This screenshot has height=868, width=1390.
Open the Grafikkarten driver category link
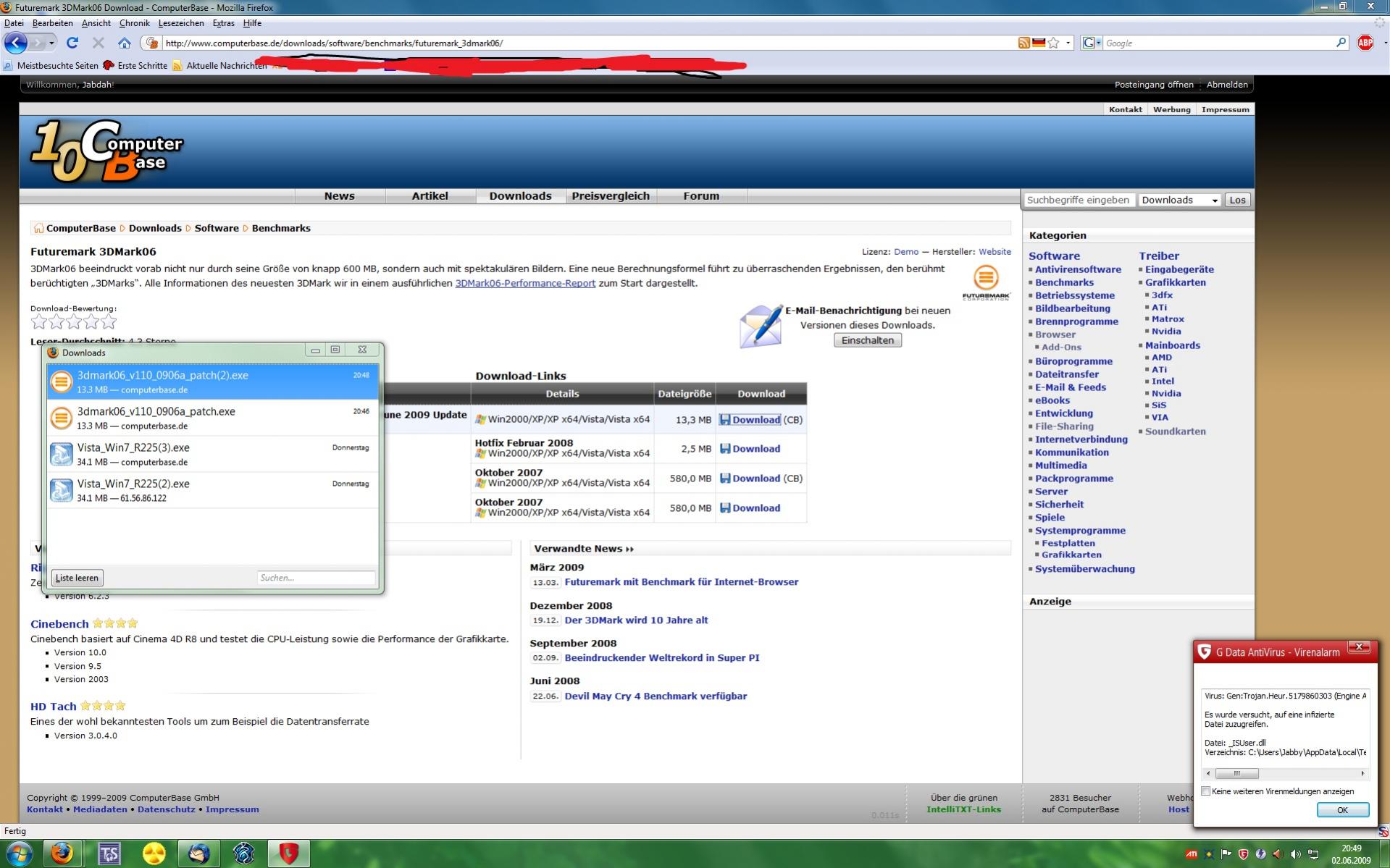(1175, 282)
